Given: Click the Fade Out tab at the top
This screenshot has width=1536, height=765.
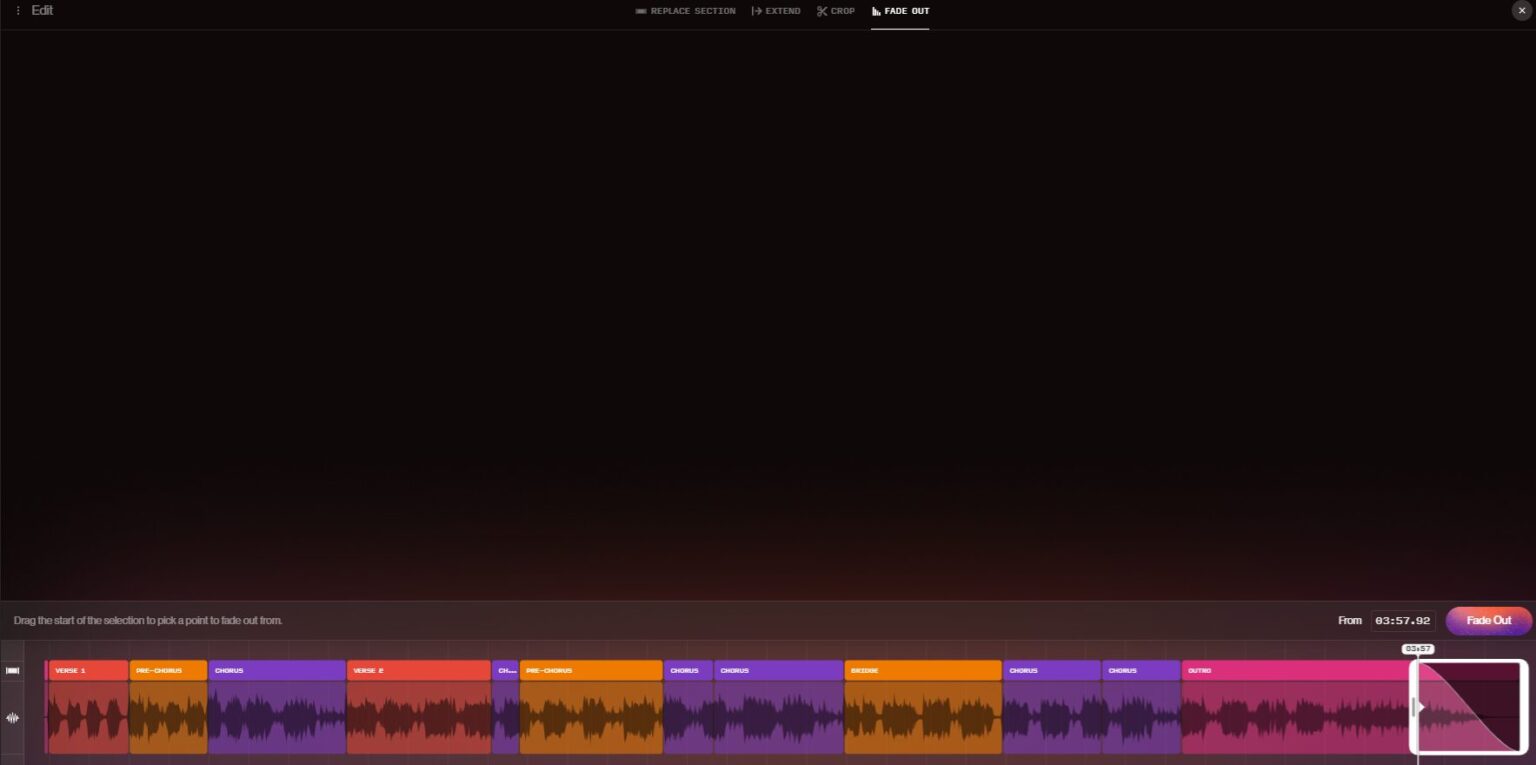Looking at the screenshot, I should coord(900,11).
